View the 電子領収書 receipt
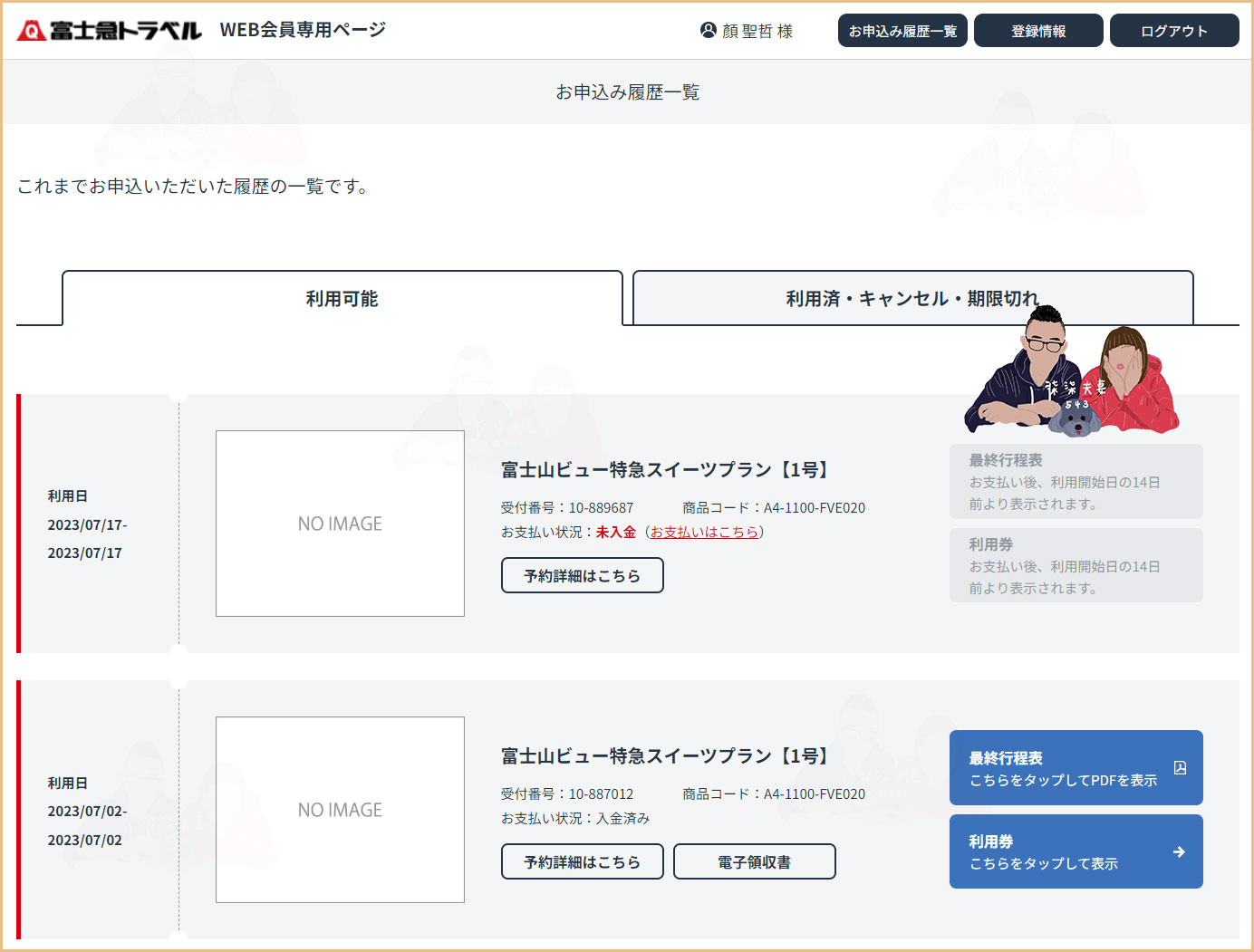Viewport: 1254px width, 952px height. pyautogui.click(x=754, y=862)
